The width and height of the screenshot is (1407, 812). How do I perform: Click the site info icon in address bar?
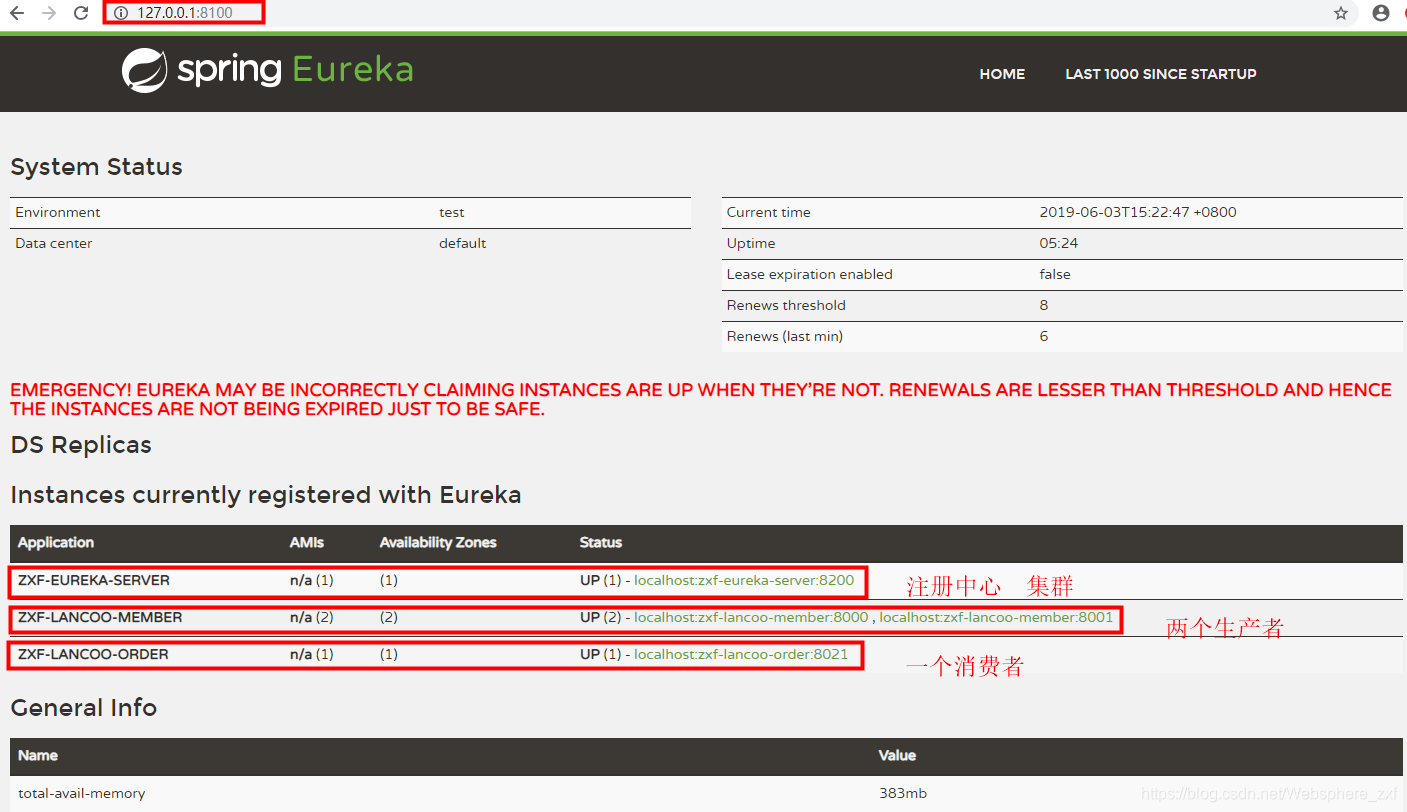pyautogui.click(x=121, y=13)
